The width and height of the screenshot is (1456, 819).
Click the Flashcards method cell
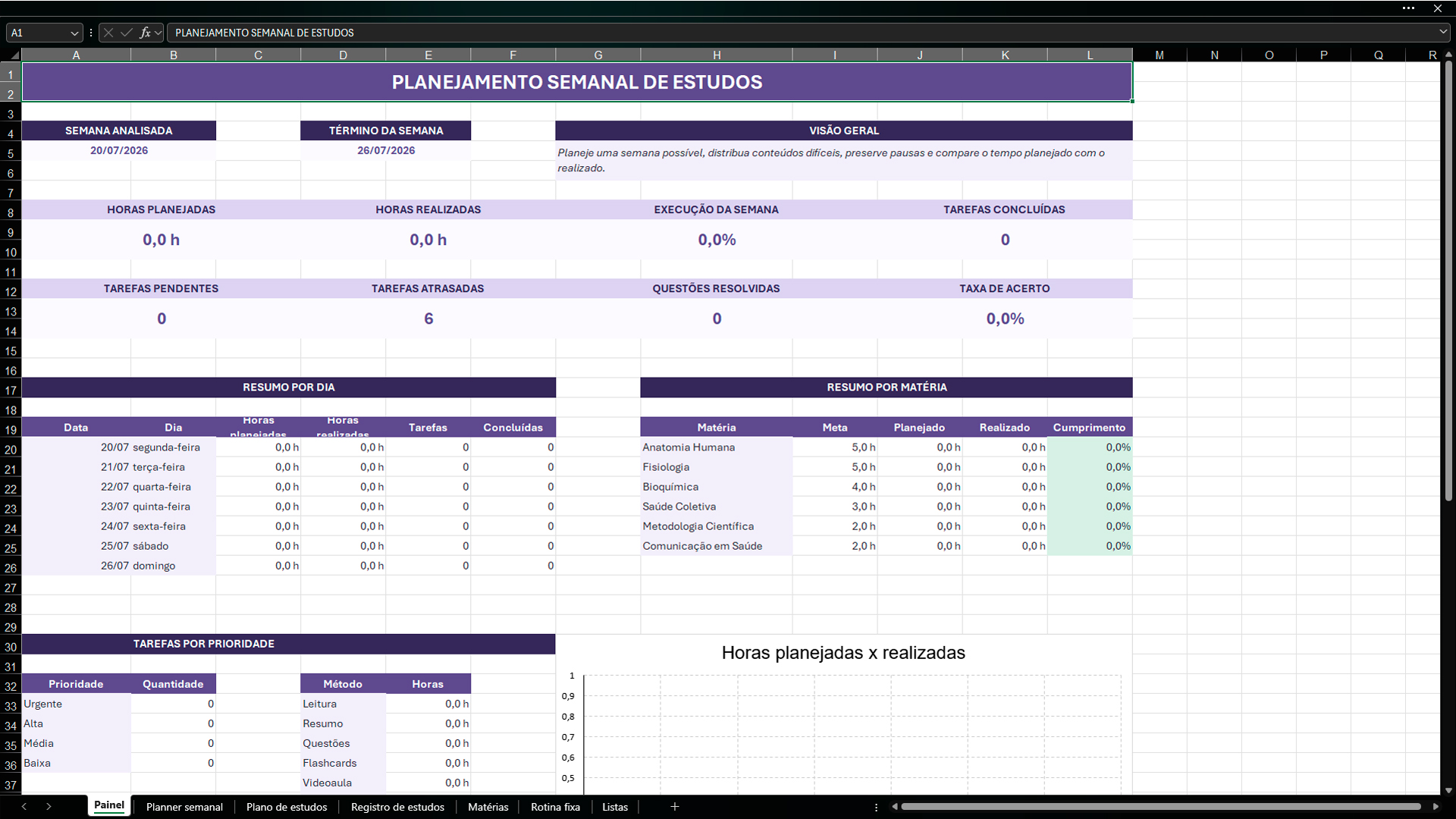click(x=344, y=763)
